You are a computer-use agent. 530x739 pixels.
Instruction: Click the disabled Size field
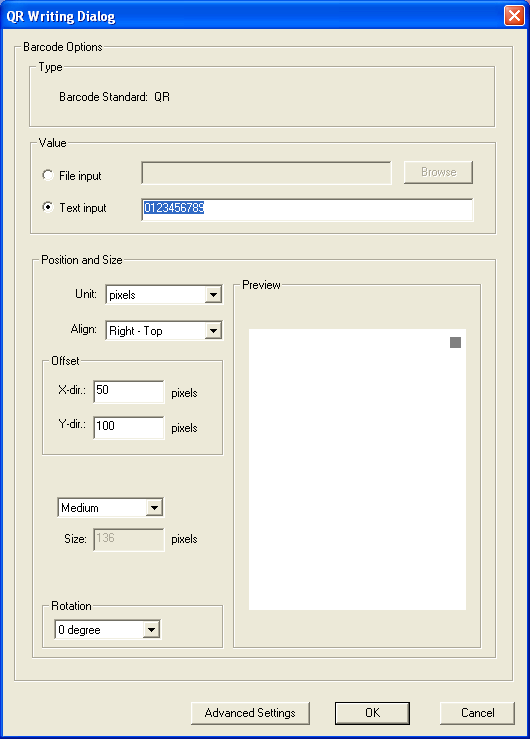tap(129, 540)
